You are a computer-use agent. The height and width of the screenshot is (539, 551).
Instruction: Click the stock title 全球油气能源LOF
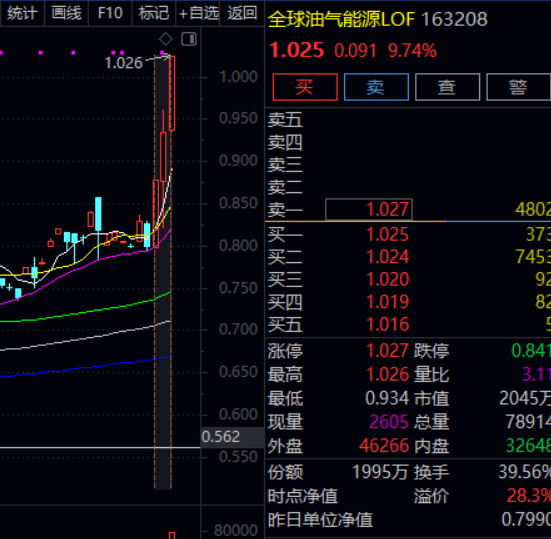(x=342, y=19)
